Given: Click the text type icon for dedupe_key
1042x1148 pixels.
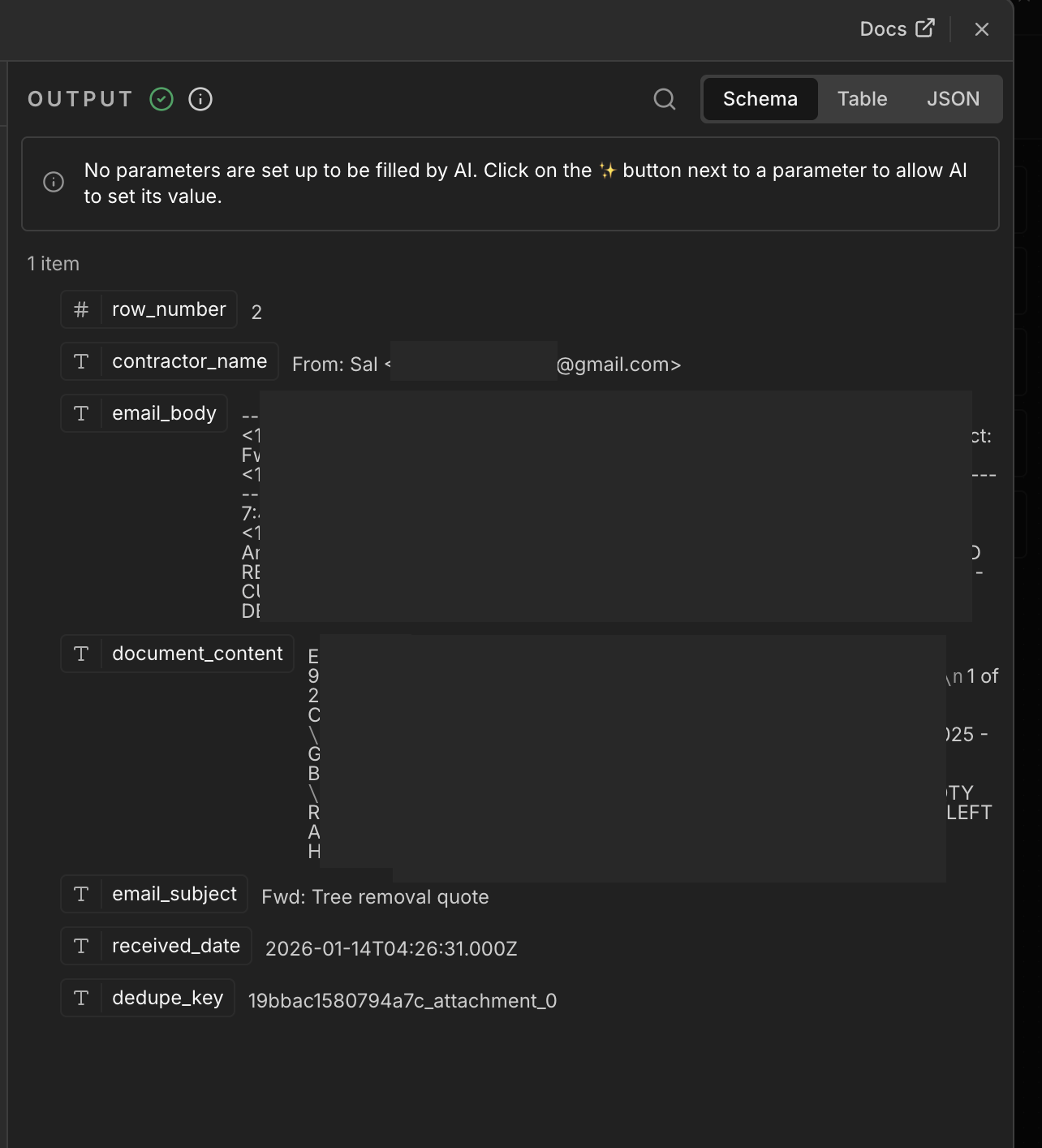Looking at the screenshot, I should (81, 998).
